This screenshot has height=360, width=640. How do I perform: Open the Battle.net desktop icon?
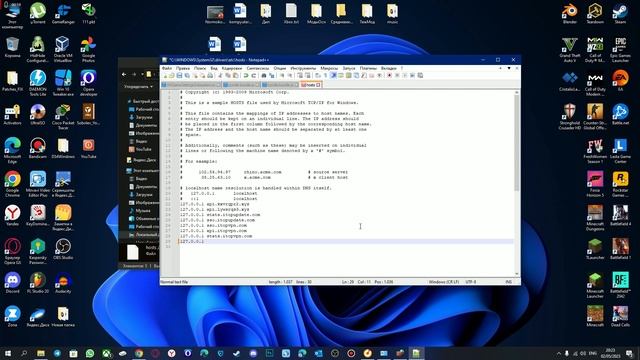(620, 115)
